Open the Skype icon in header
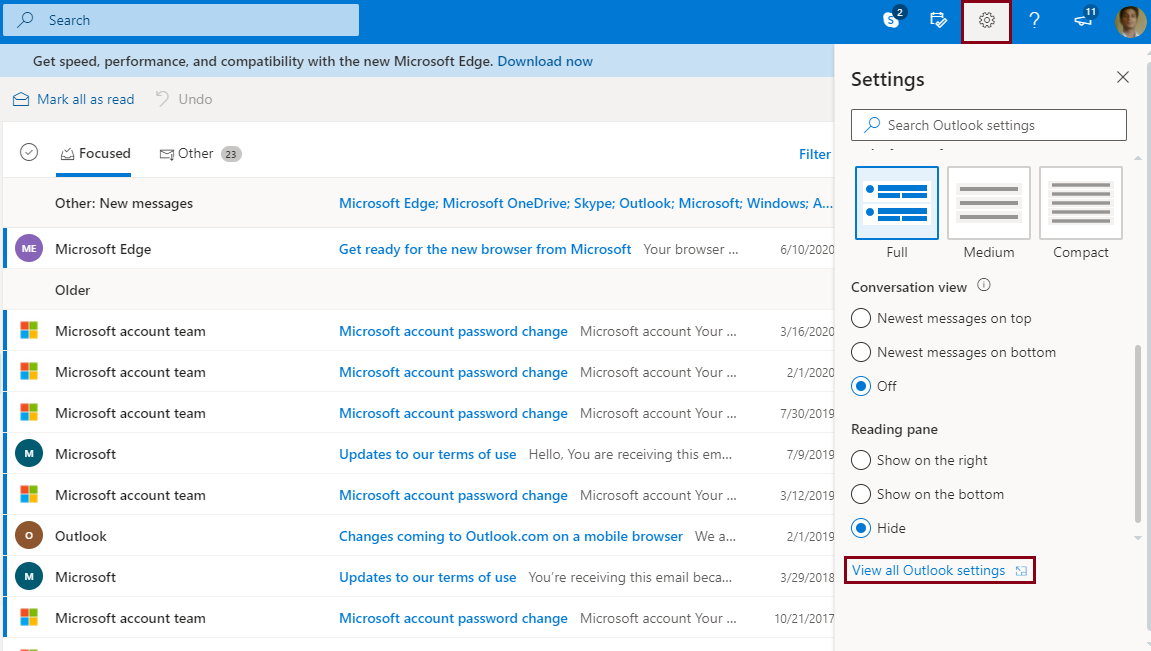 click(891, 20)
